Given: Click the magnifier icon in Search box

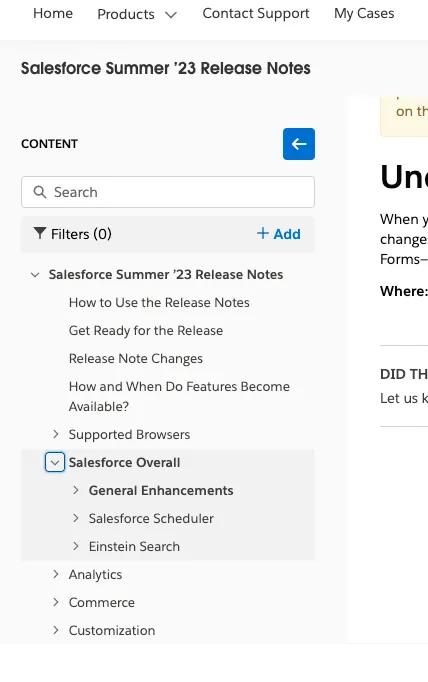Looking at the screenshot, I should (40, 192).
